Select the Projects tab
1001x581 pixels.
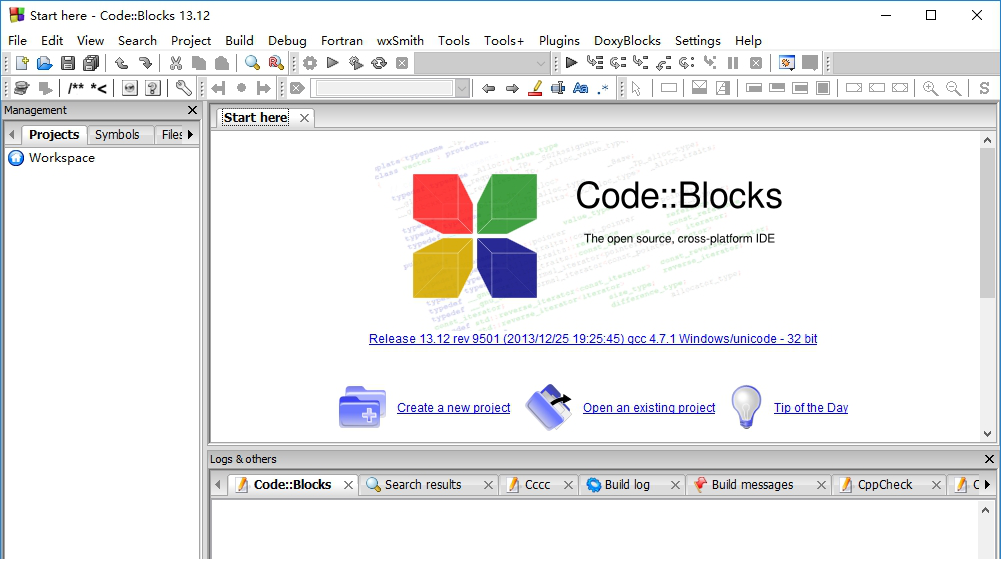54,135
